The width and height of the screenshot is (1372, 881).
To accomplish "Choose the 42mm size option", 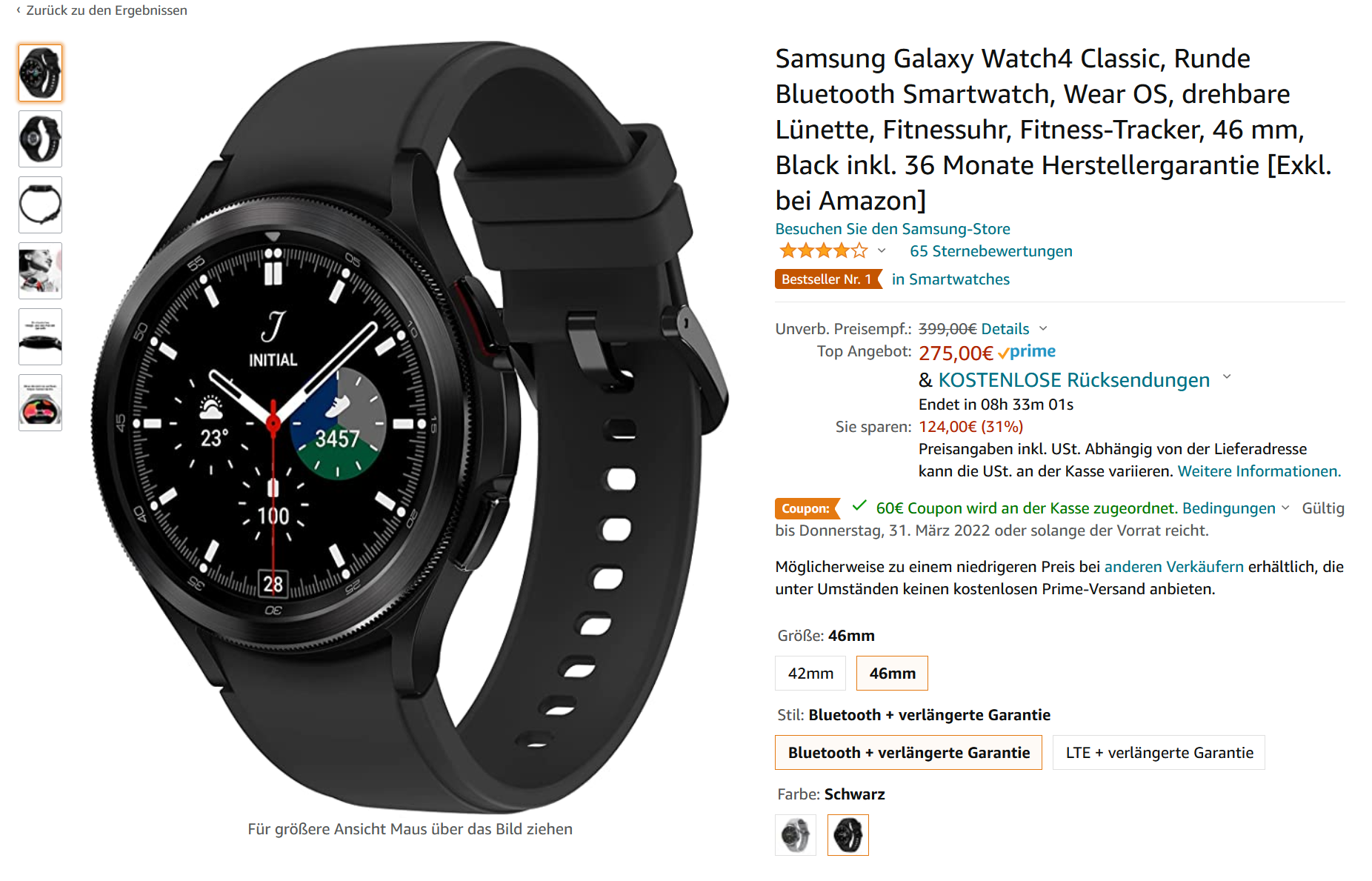I will tap(810, 673).
